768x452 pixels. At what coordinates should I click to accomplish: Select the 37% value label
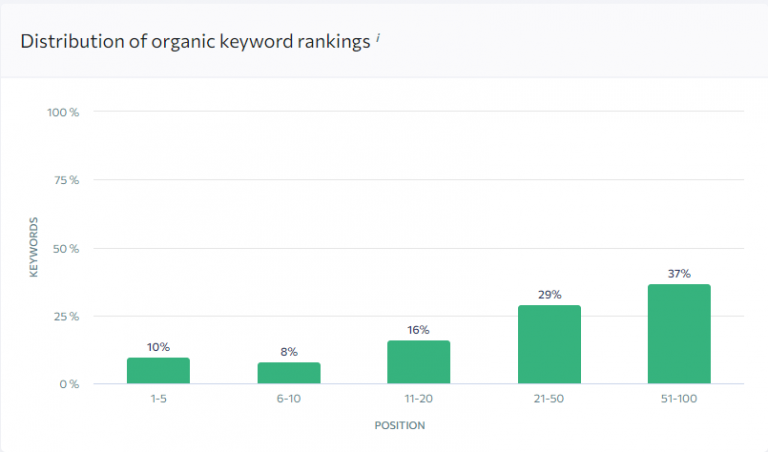click(679, 273)
